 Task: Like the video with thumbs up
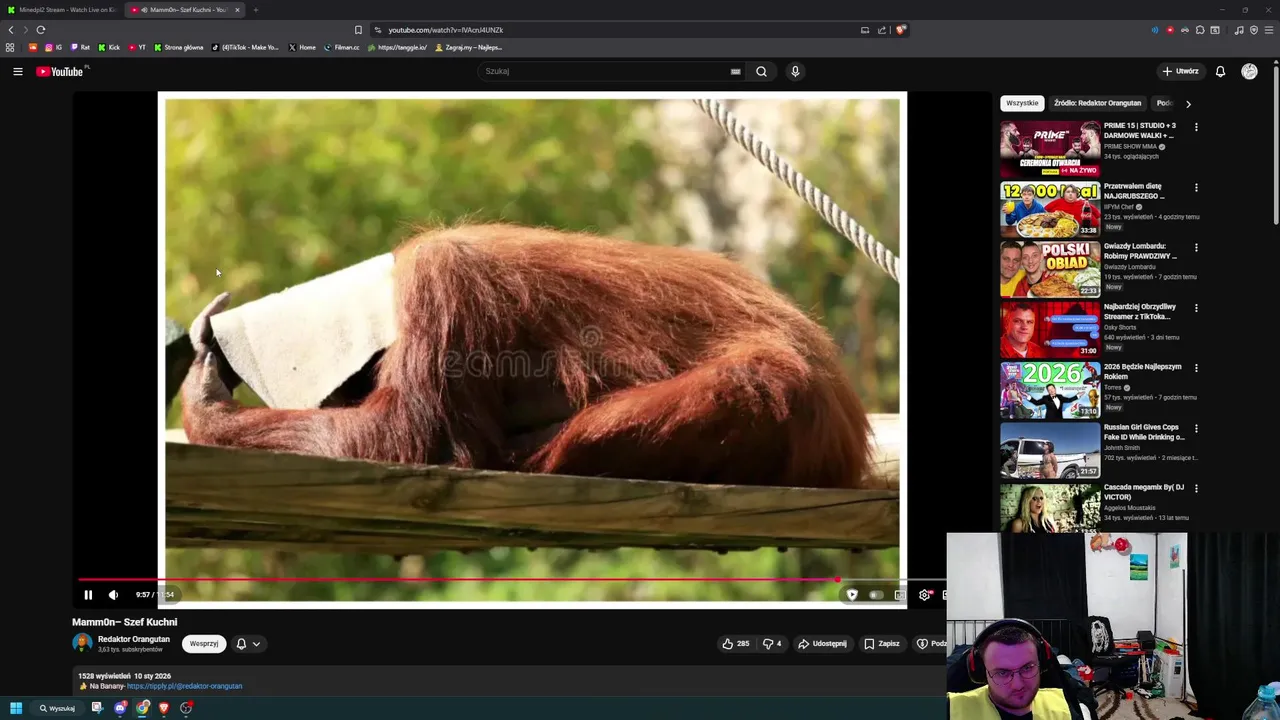point(735,644)
